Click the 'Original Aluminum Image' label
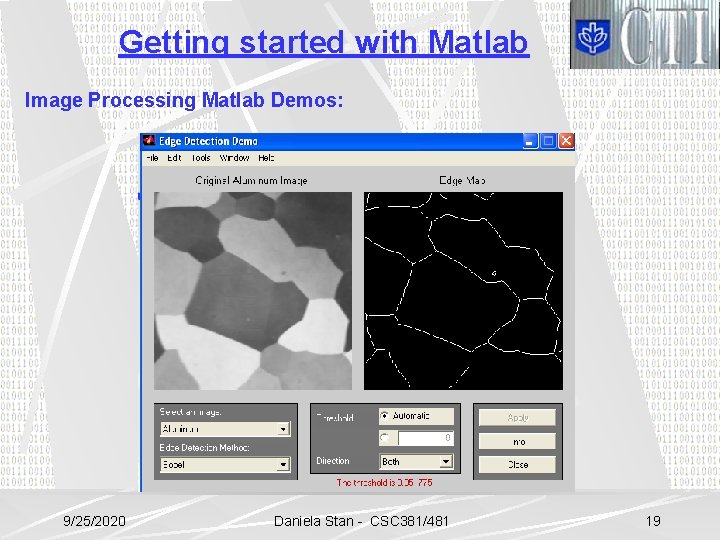Screen dimensions: 720x540 tap(251, 180)
